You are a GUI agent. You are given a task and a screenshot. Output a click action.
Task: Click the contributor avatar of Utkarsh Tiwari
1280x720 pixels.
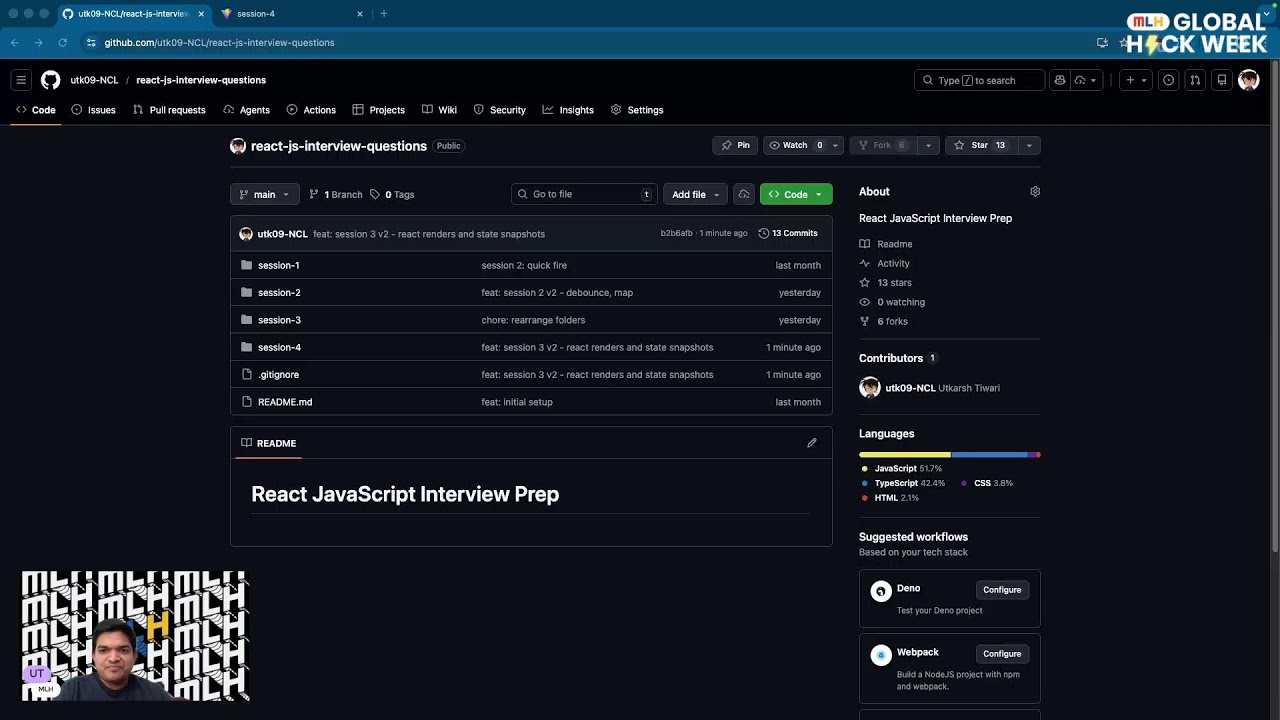(869, 388)
